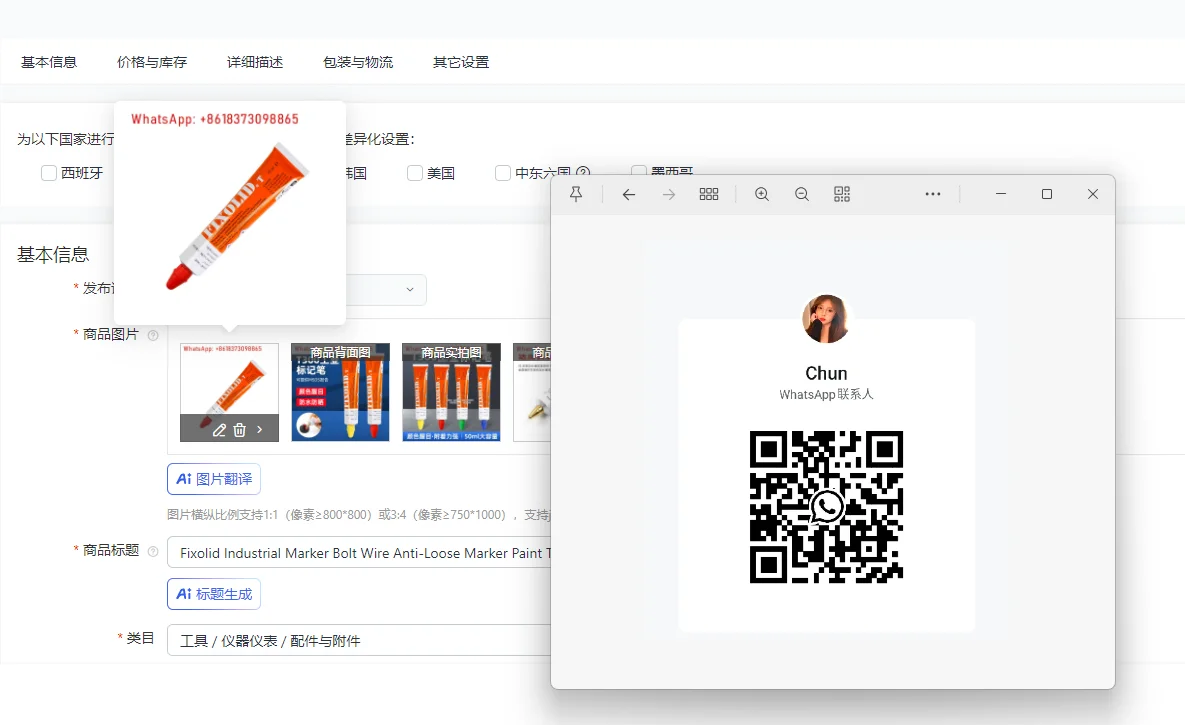Tick the 中东六国 checkbox
This screenshot has height=725, width=1185.
[503, 173]
